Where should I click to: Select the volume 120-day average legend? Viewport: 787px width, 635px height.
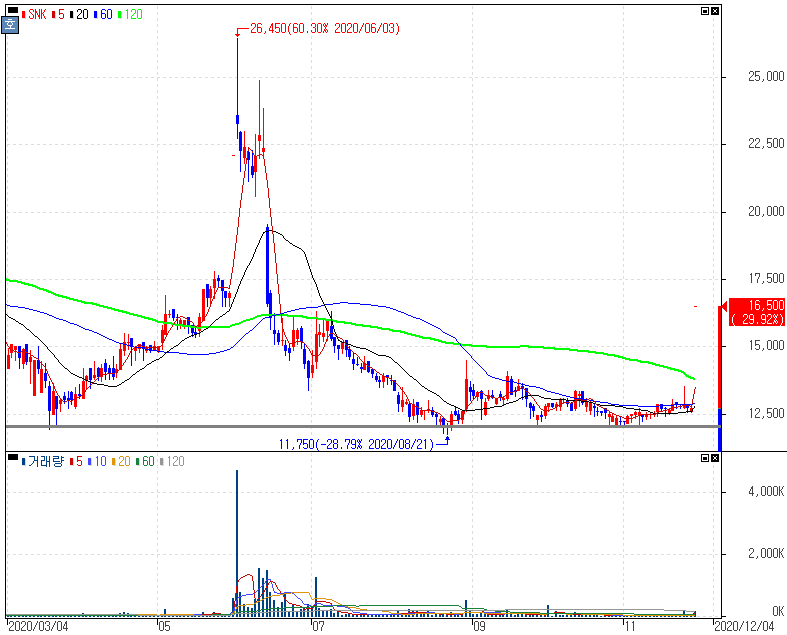pyautogui.click(x=173, y=461)
